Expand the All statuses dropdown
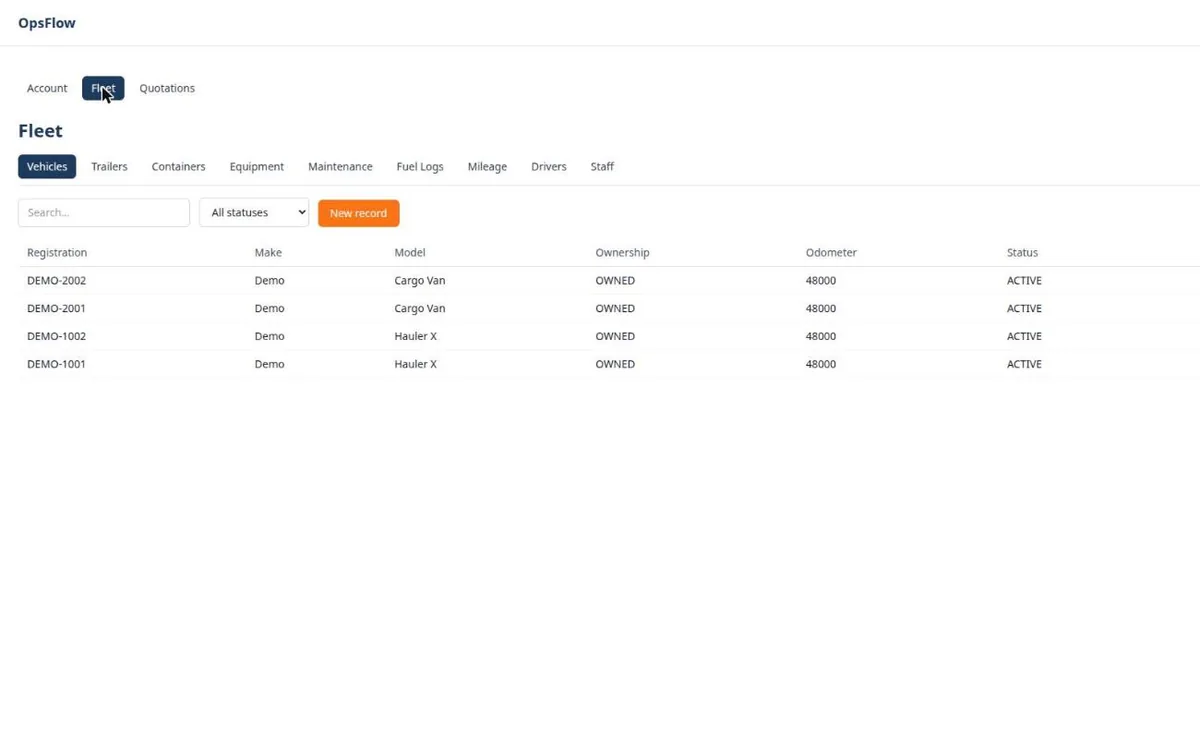The image size is (1200, 750). (254, 213)
